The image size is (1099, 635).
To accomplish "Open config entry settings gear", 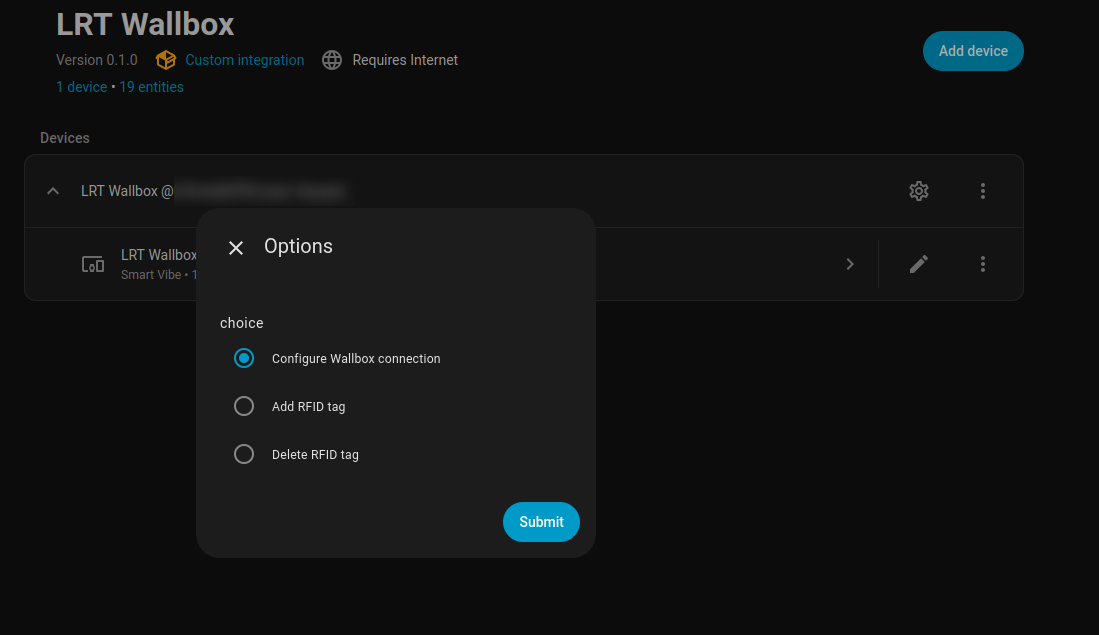I will 918,191.
